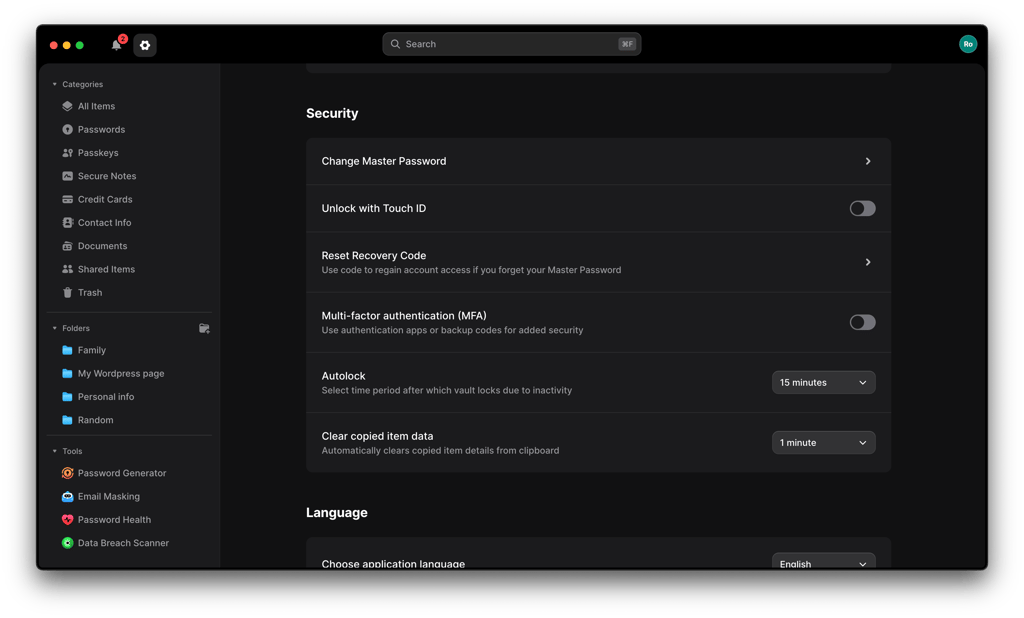The image size is (1024, 618).
Task: Click the Documents label
Action: click(103, 246)
